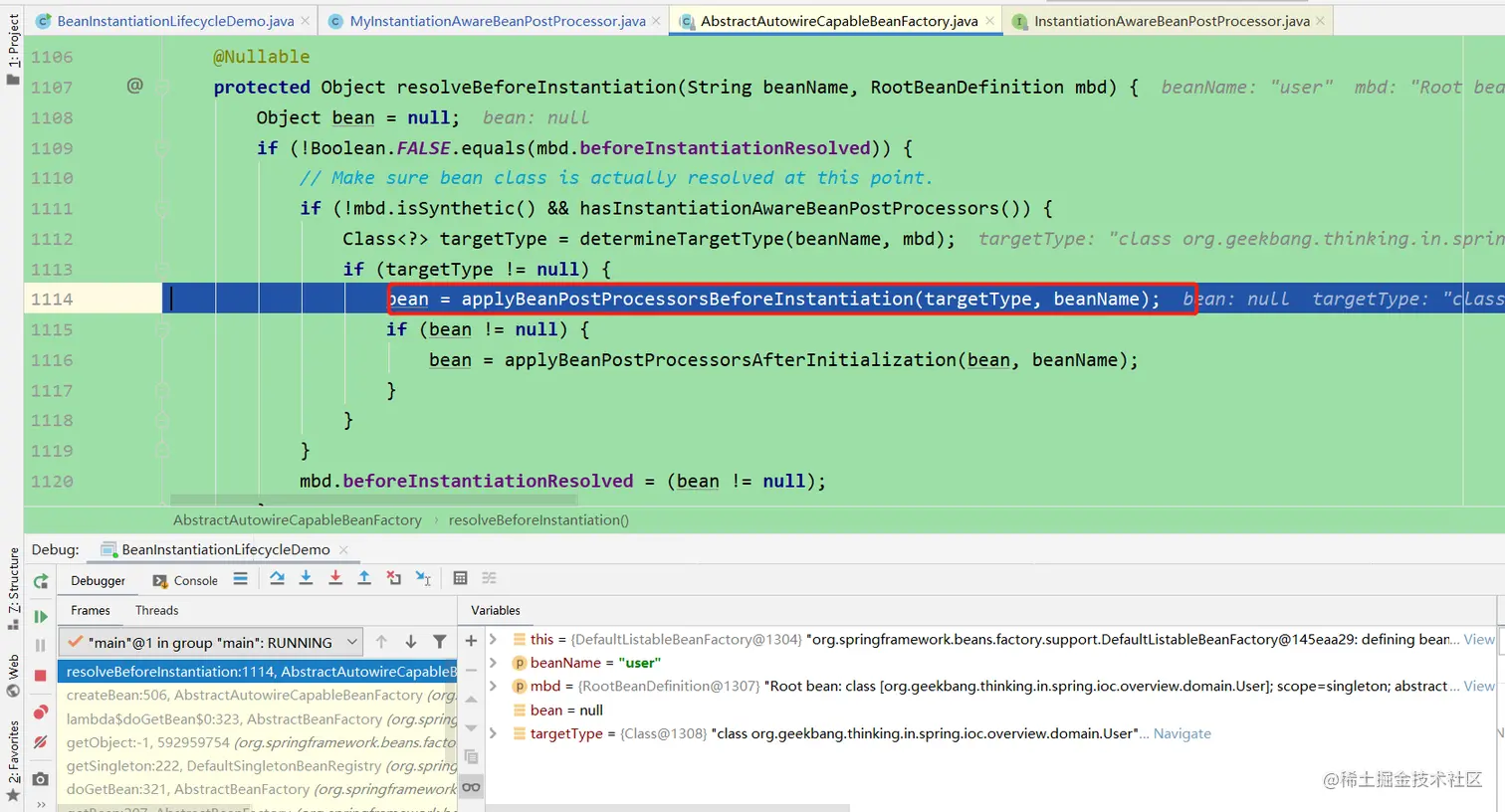The width and height of the screenshot is (1505, 812).
Task: Select the AbstractAutowireCapableBeanFactory.java tab
Action: point(839,21)
